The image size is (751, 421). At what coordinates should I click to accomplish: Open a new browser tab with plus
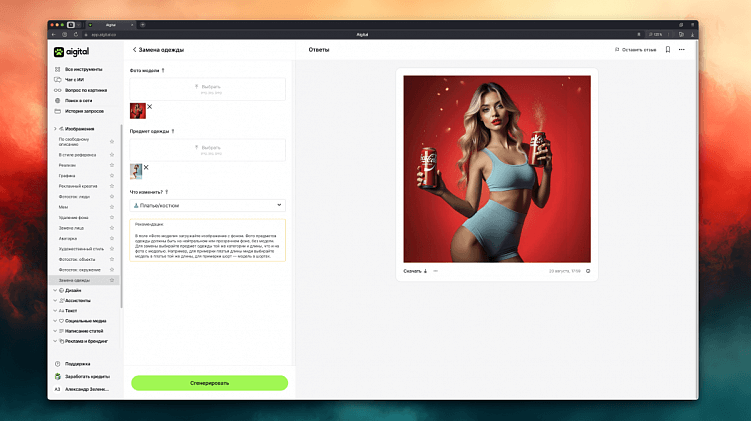click(x=142, y=24)
